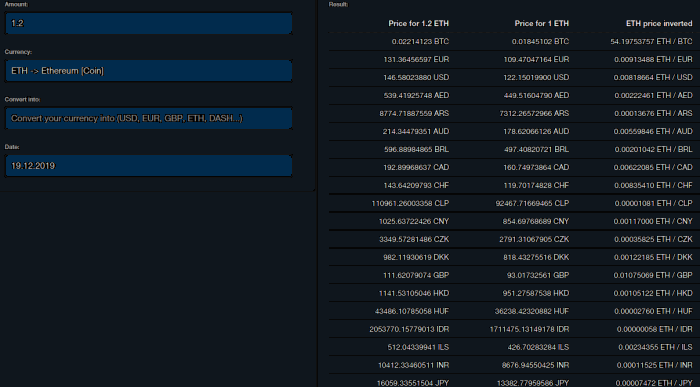Select the value 10412.33460511 INR
700x387 pixels.
pos(414,365)
